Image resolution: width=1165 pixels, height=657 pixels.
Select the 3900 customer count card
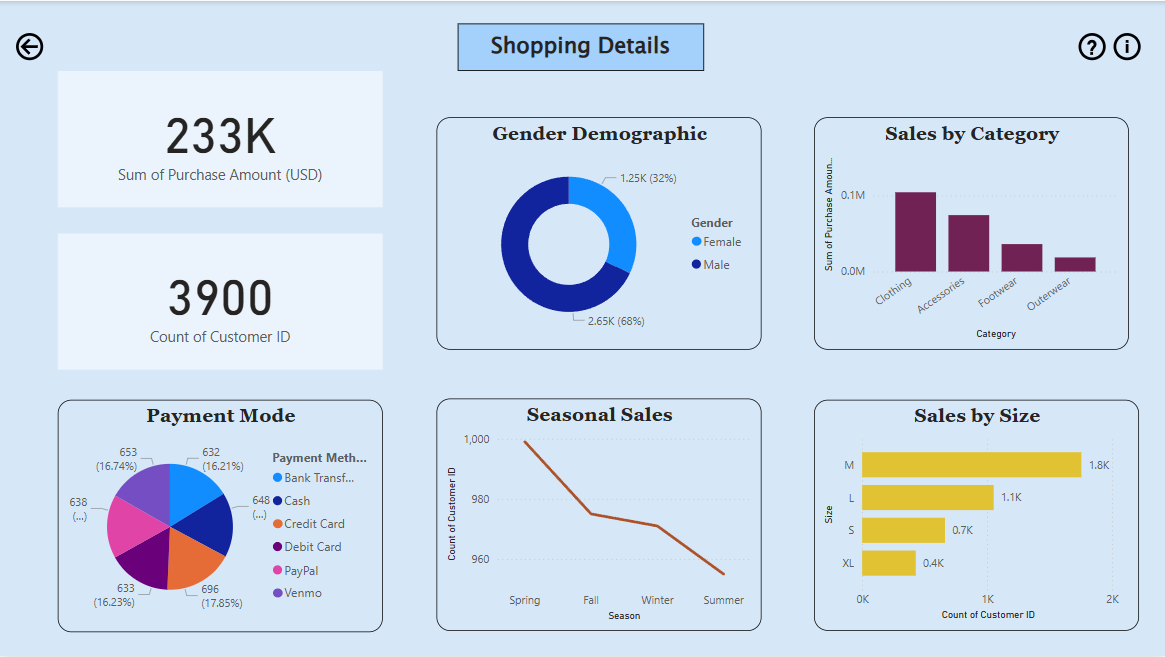point(220,302)
